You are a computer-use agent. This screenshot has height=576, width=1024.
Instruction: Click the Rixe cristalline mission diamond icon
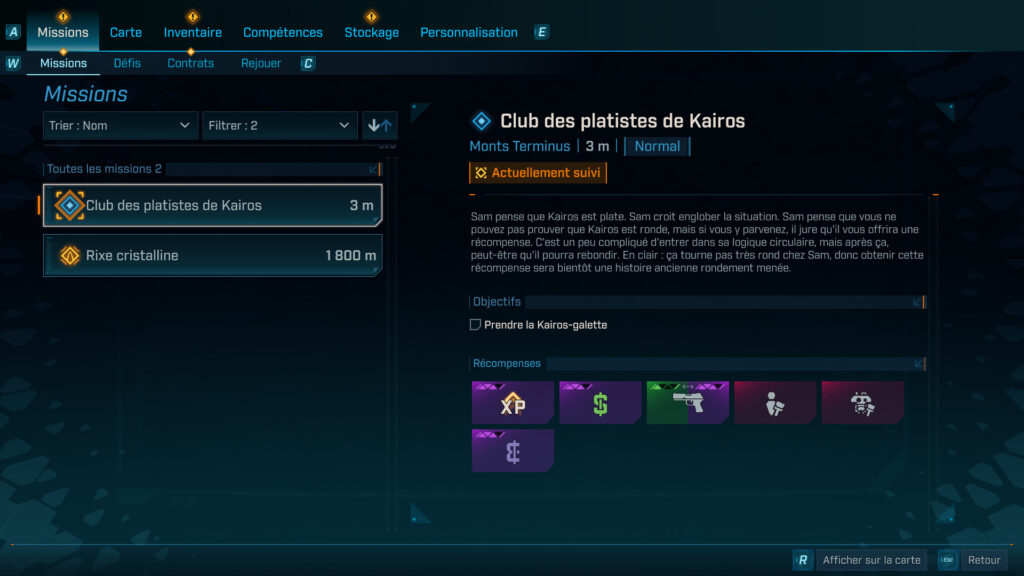click(70, 255)
